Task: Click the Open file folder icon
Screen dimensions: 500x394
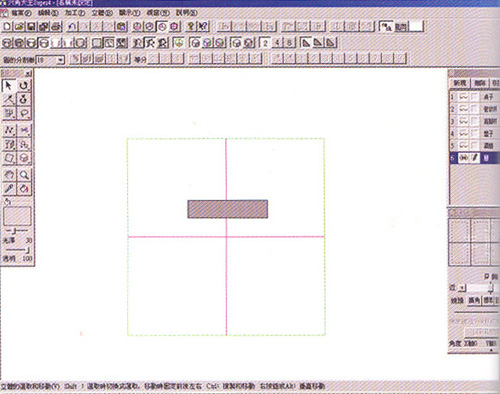Action: 19,26
